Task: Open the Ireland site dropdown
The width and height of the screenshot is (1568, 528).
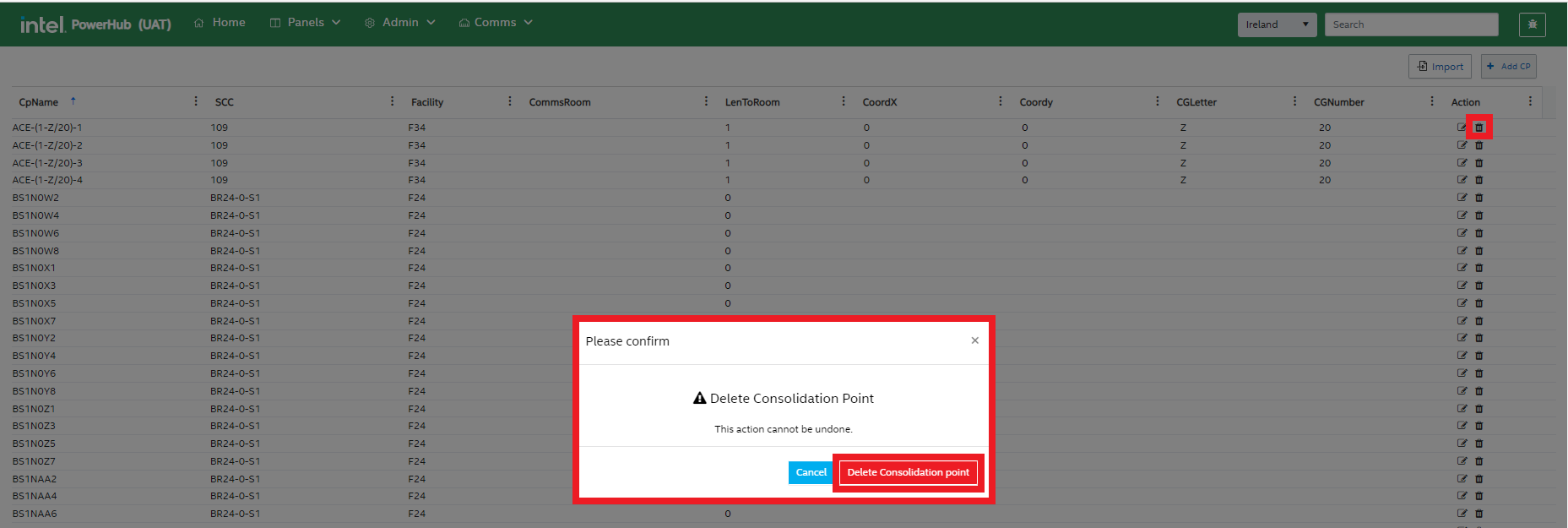Action: coord(1277,24)
